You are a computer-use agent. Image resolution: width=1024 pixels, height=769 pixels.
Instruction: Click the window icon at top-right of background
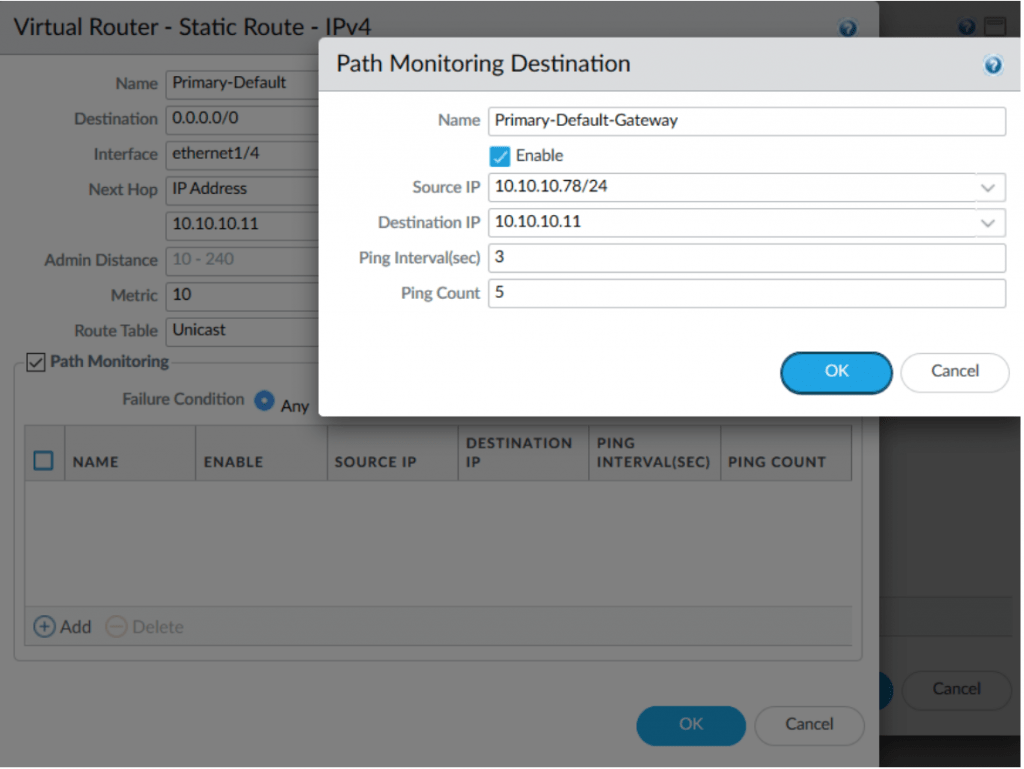coord(995,26)
